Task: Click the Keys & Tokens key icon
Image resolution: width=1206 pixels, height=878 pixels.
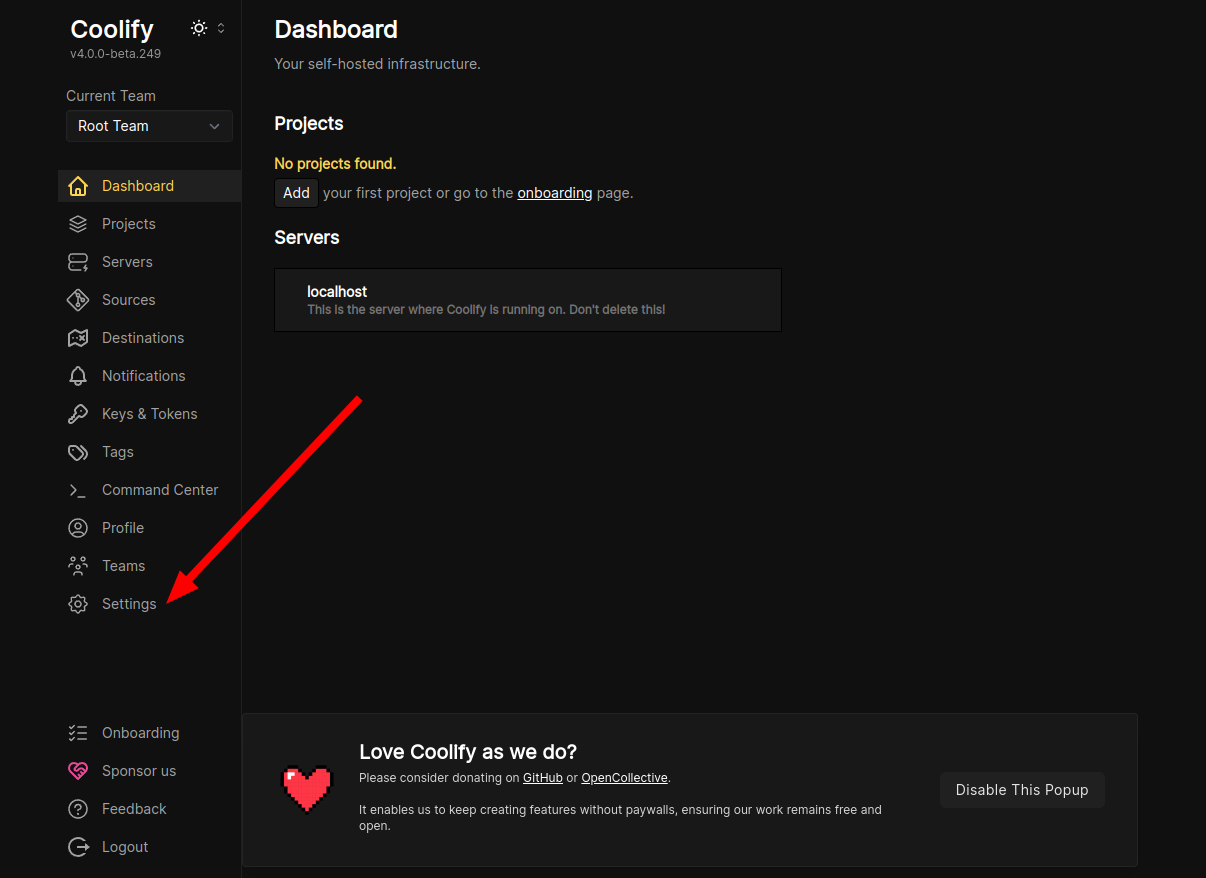Action: (x=78, y=414)
